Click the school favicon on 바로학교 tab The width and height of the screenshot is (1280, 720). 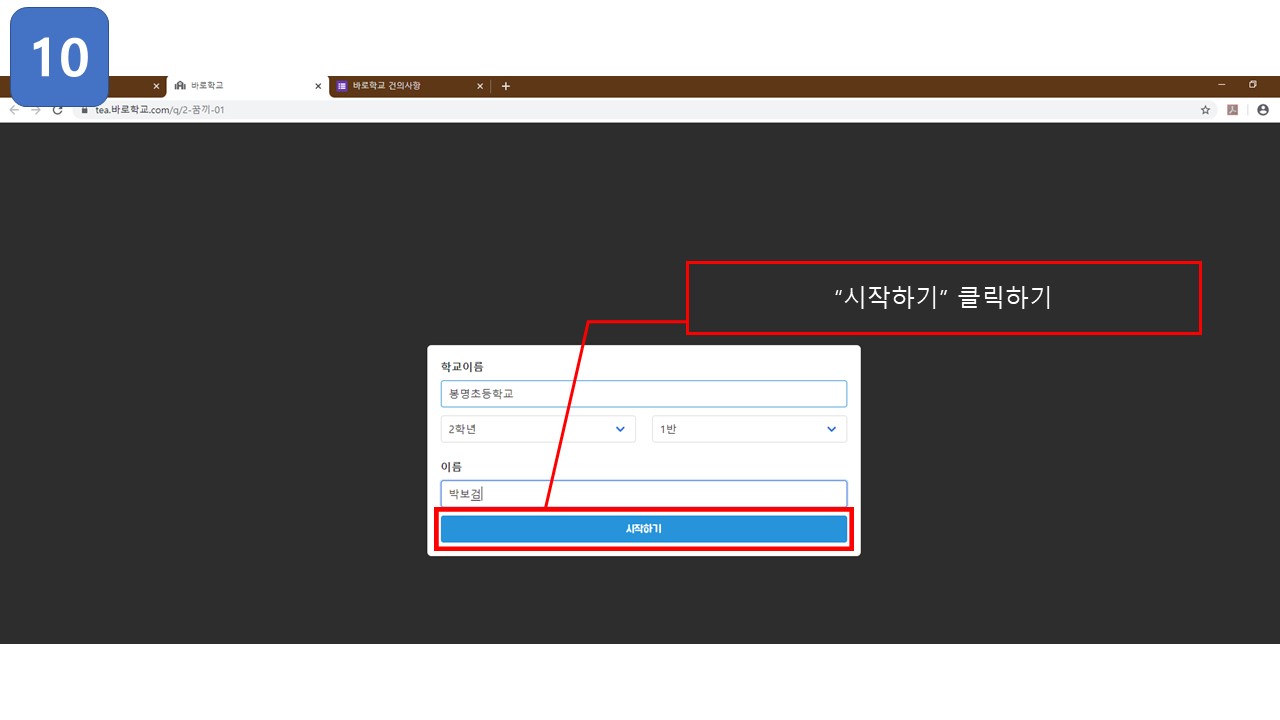pos(180,86)
